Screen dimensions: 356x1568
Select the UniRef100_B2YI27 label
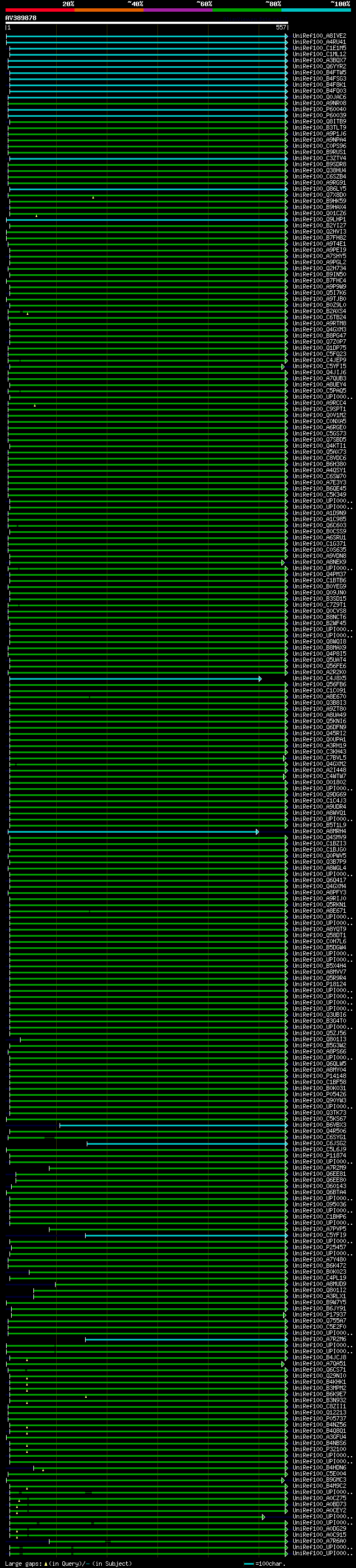point(319,226)
